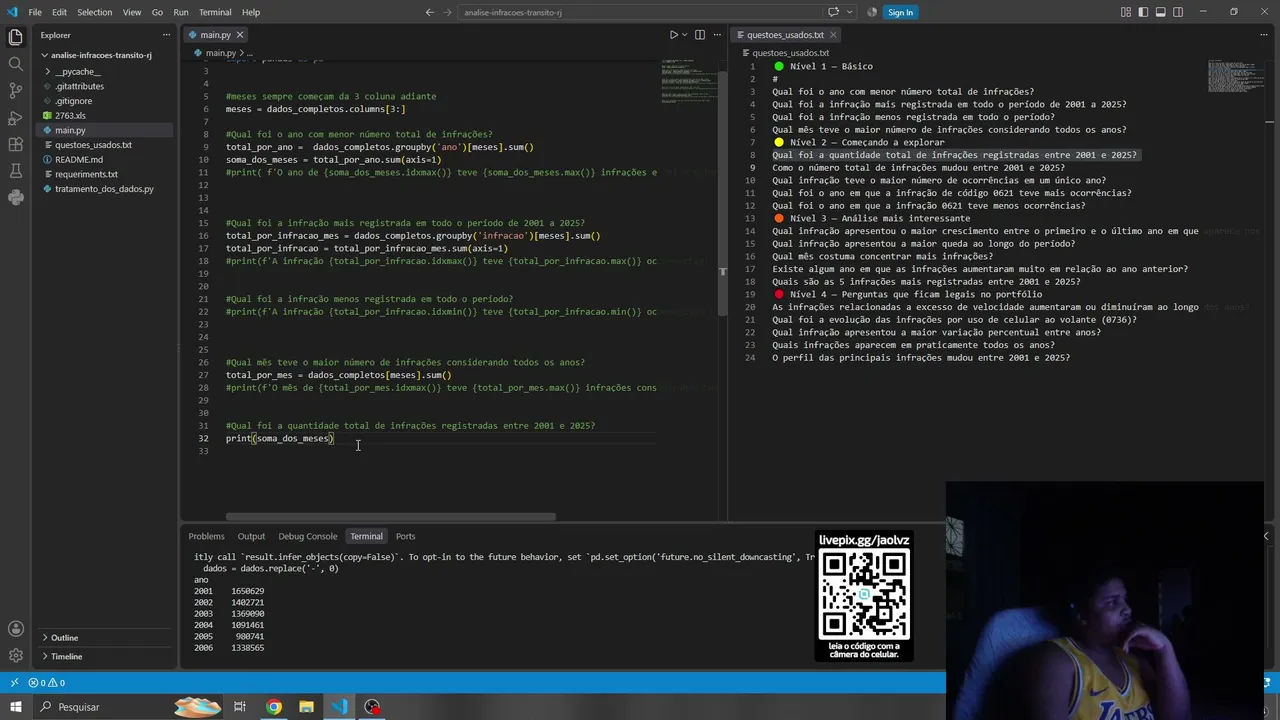This screenshot has width=1280, height=720.
Task: Open the Source Control view
Action: pyautogui.click(x=15, y=91)
